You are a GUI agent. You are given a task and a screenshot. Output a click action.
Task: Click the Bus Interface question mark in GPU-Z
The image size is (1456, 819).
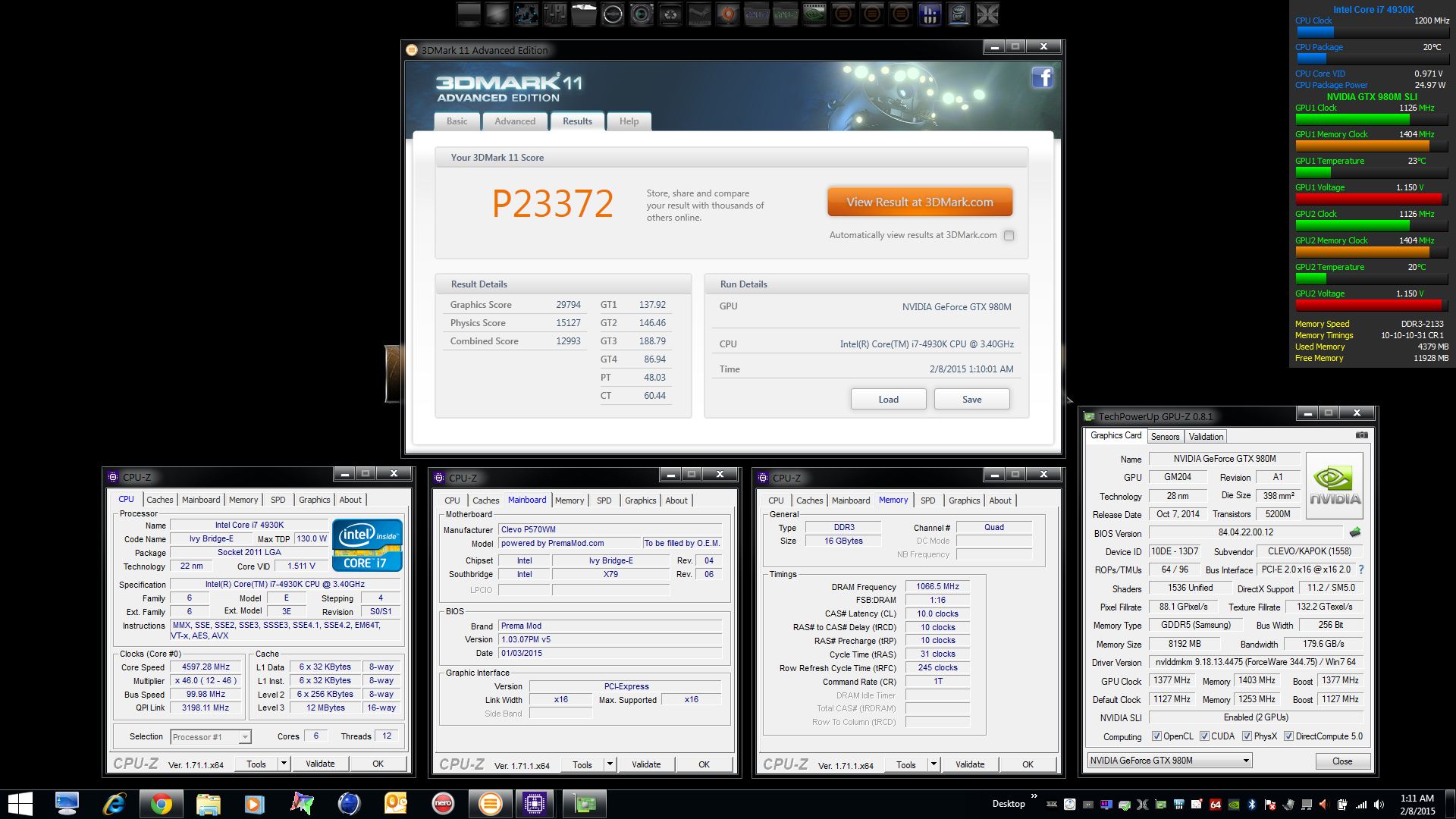coord(1361,570)
